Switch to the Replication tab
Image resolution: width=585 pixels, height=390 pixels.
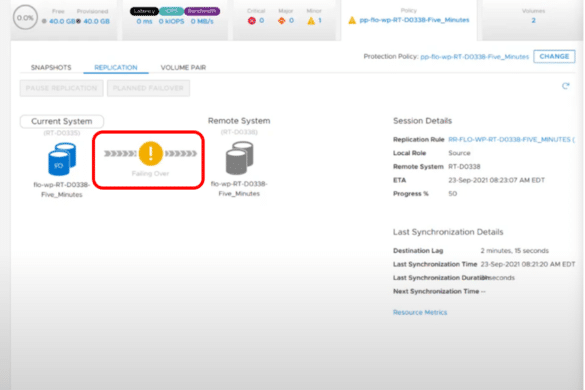pos(116,68)
